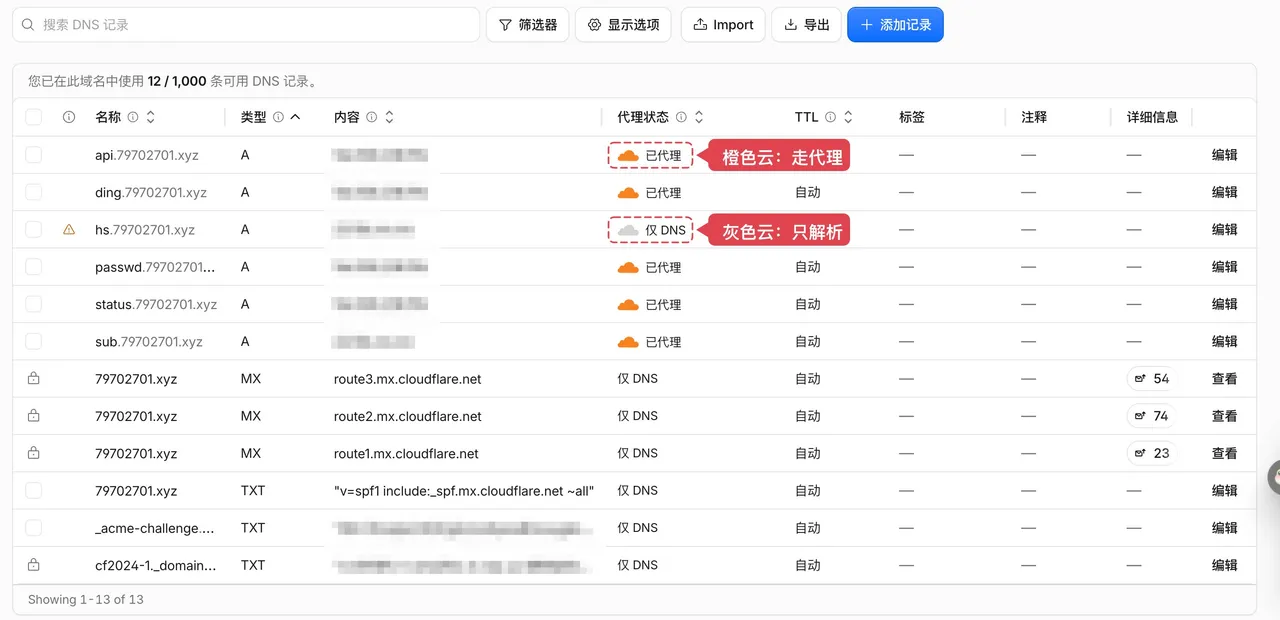1280x620 pixels.
Task: Click the detail badge showing 54
Action: [x=1151, y=379]
